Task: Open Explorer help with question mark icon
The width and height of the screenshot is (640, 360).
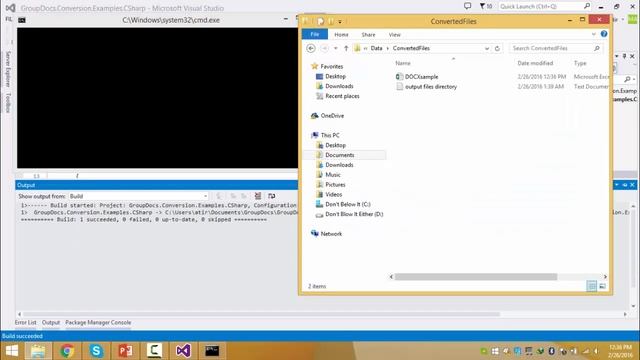Action: click(604, 34)
